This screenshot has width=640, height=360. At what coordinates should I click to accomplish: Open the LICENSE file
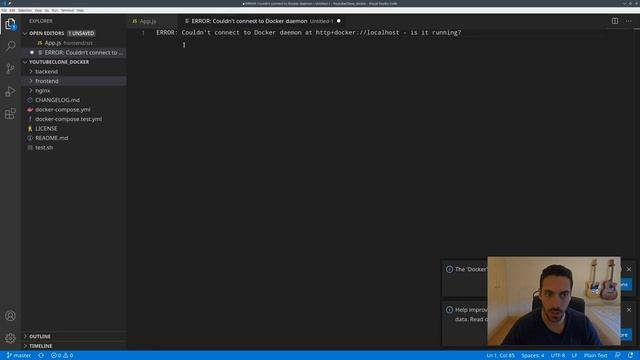click(73, 129)
